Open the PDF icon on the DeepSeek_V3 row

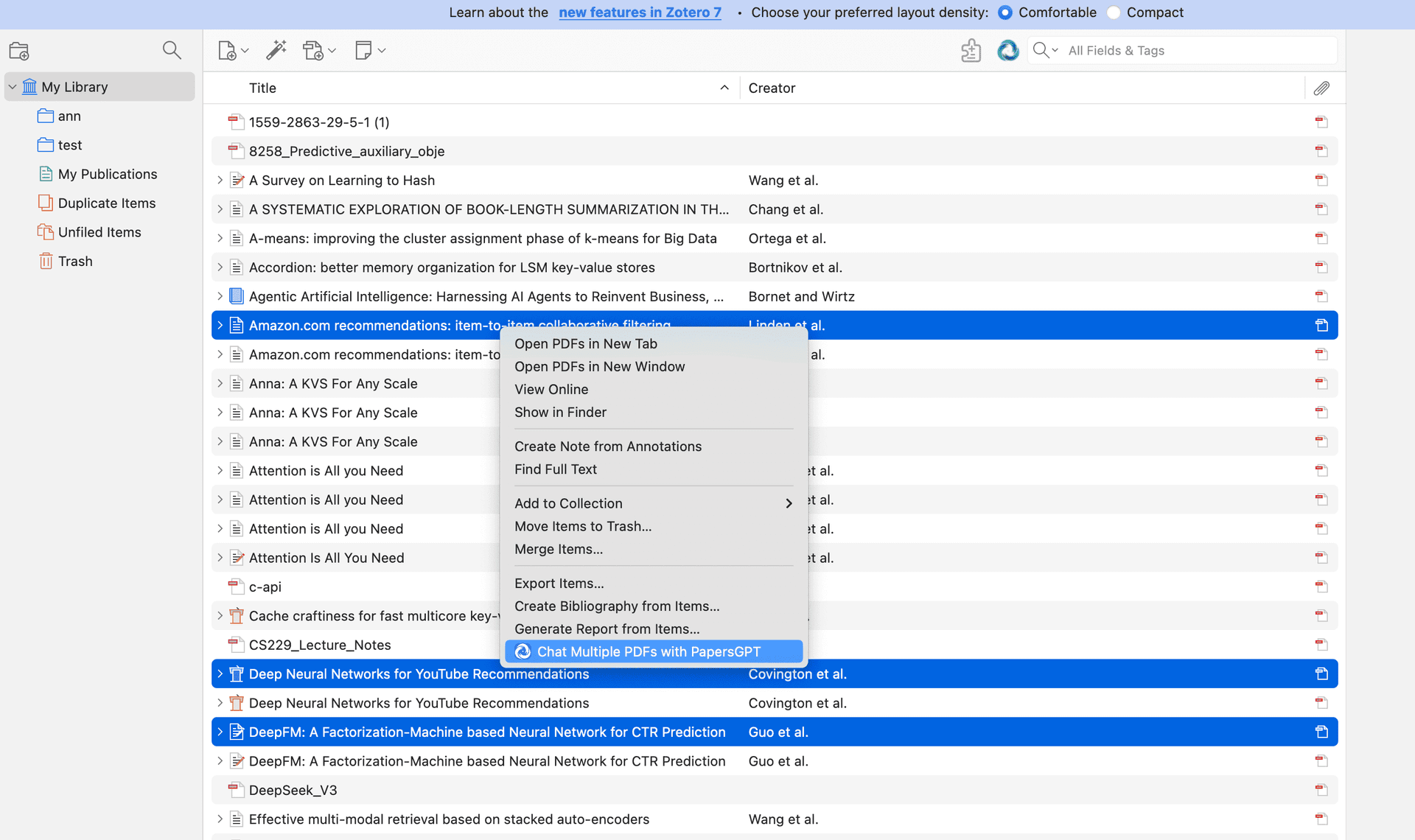[x=1321, y=789]
